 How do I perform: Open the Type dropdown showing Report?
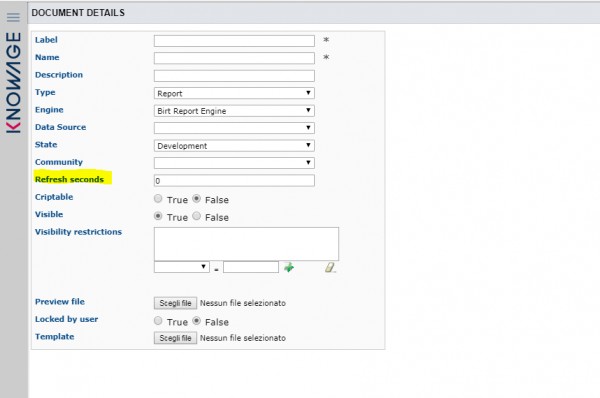(x=234, y=93)
